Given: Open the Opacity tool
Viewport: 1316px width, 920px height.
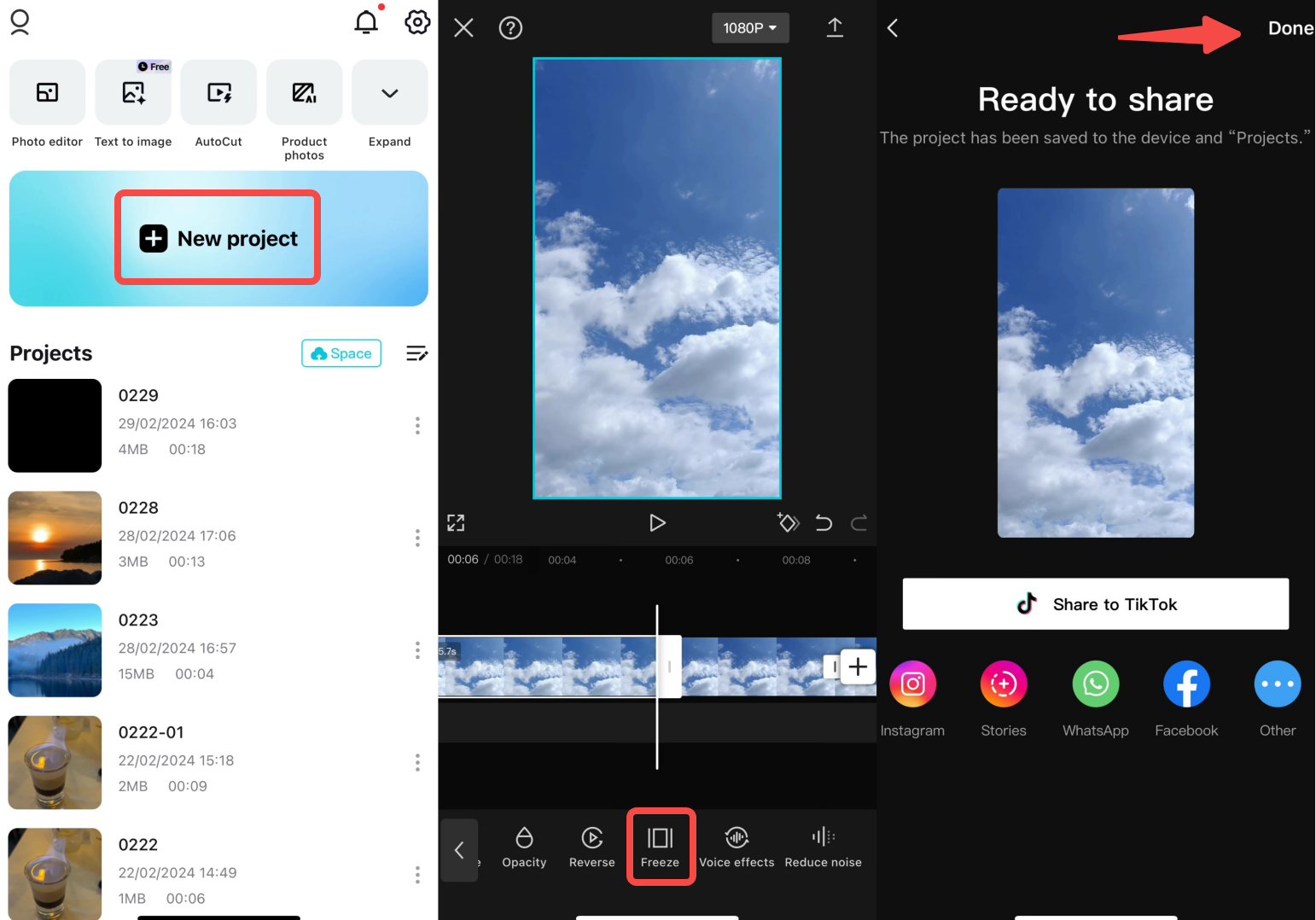Looking at the screenshot, I should tap(523, 847).
